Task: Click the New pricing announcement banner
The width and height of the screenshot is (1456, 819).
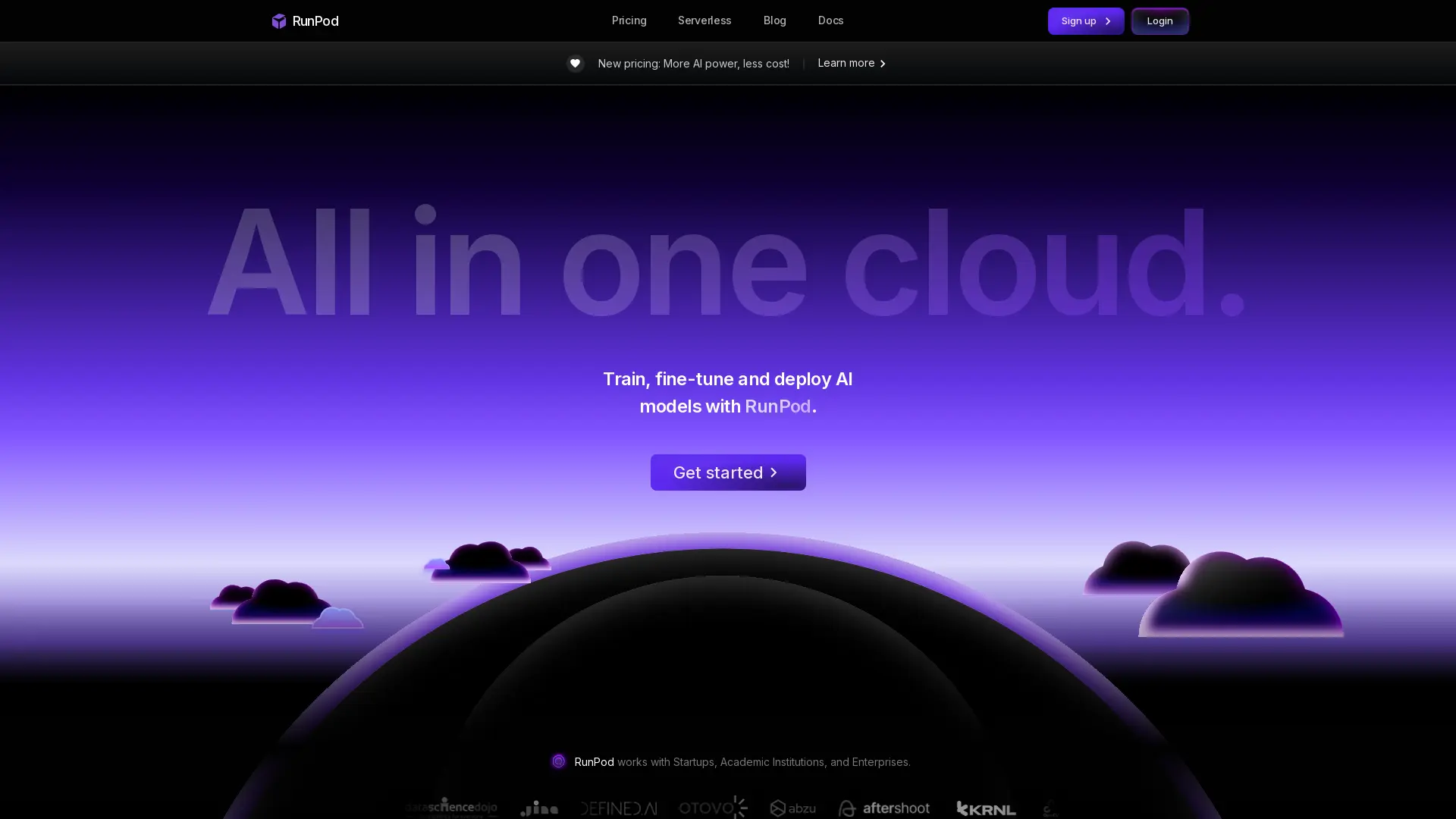Action: (693, 64)
